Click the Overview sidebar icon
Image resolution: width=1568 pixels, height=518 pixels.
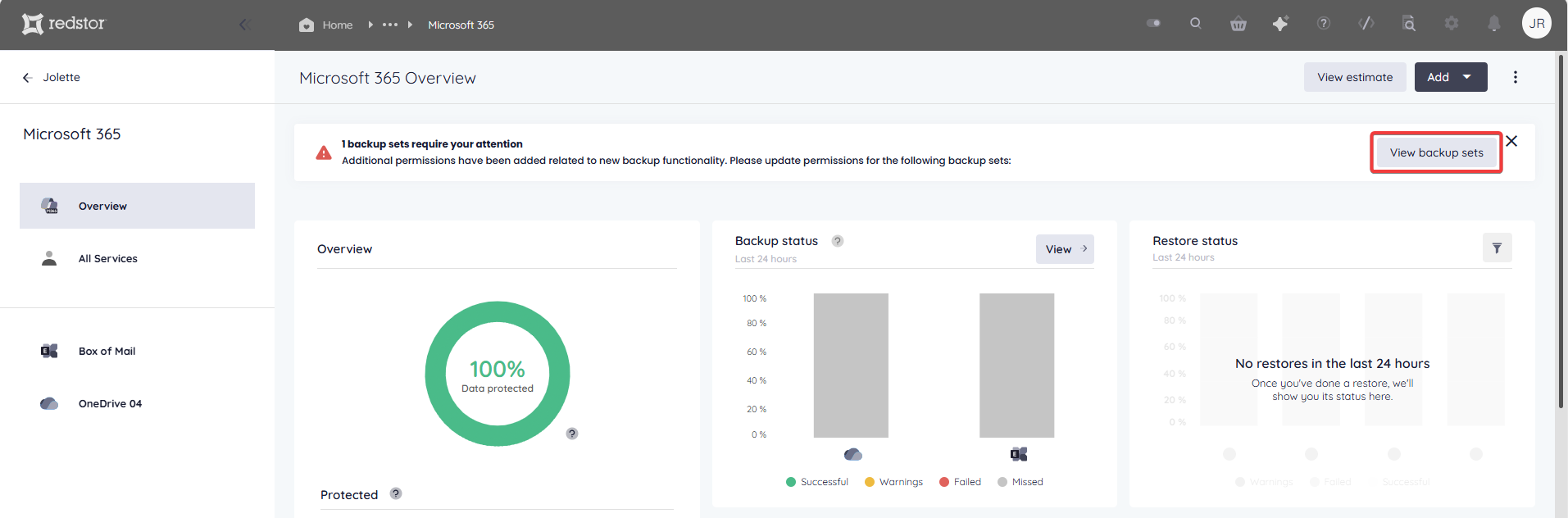coord(49,206)
